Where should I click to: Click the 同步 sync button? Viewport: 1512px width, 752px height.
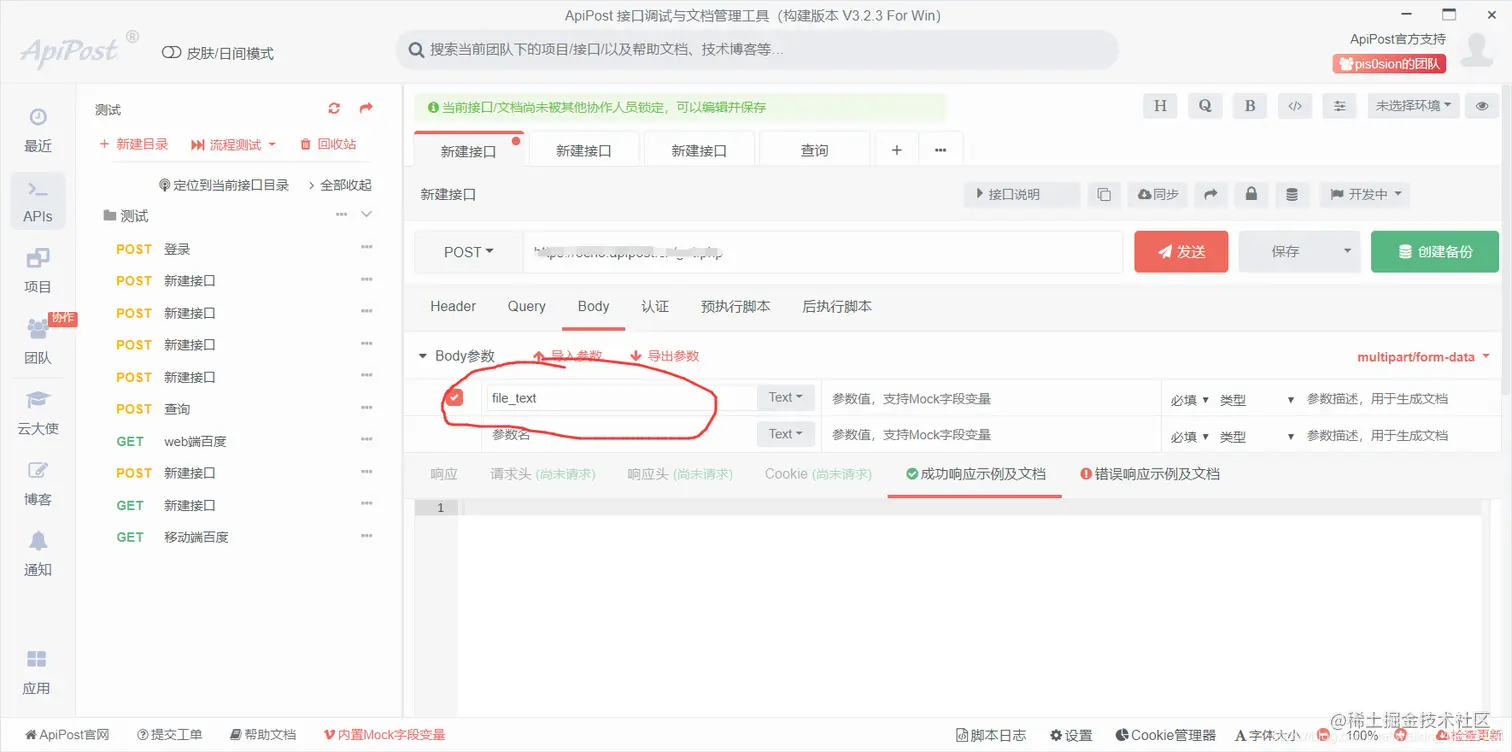click(x=1157, y=195)
